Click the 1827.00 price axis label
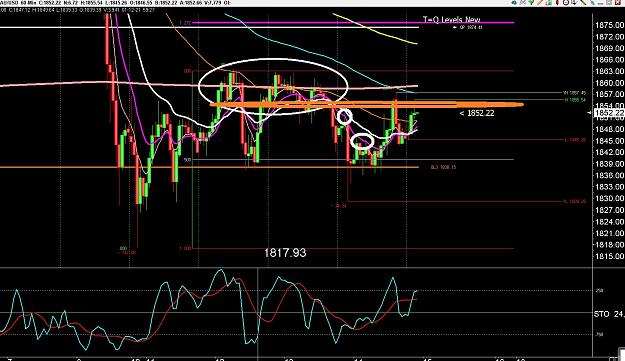 pyautogui.click(x=609, y=210)
